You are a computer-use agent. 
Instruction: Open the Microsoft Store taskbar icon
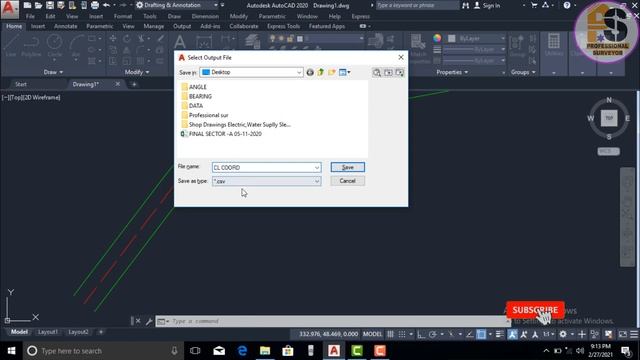point(288,351)
